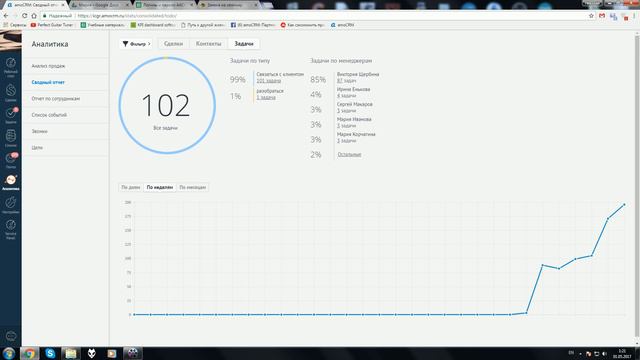640x360 pixels.
Task: Show chart По неделям
Action: pyautogui.click(x=160, y=187)
